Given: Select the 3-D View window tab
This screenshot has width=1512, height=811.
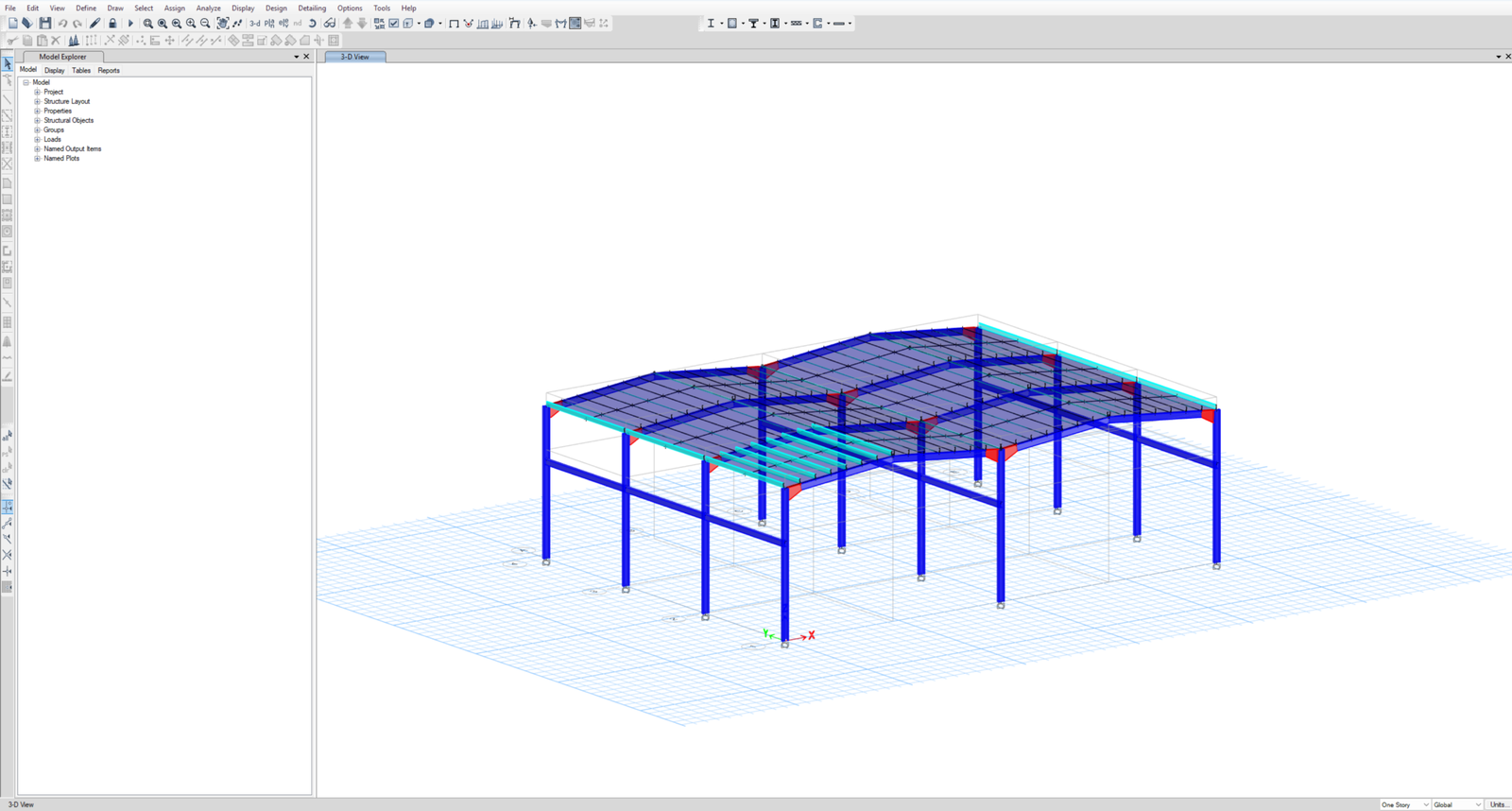Looking at the screenshot, I should coord(355,57).
